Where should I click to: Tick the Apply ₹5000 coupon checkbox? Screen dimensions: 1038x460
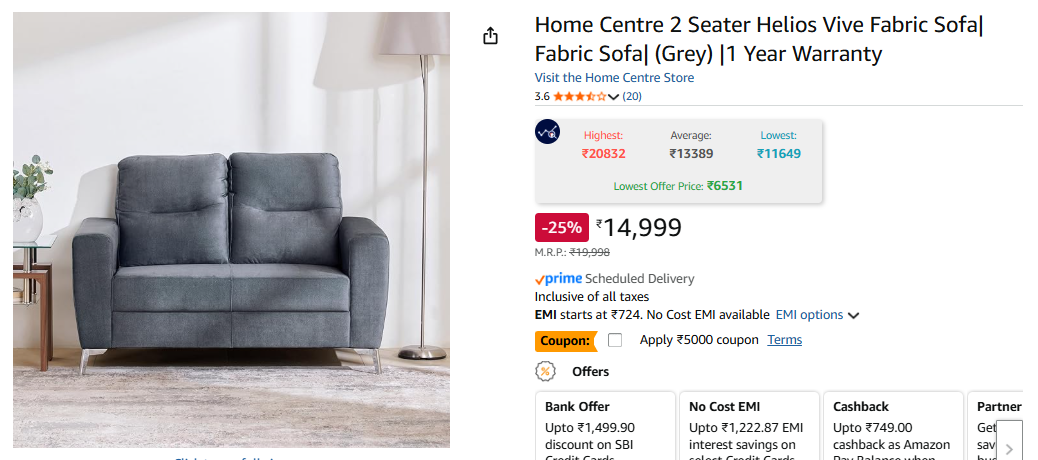[615, 340]
